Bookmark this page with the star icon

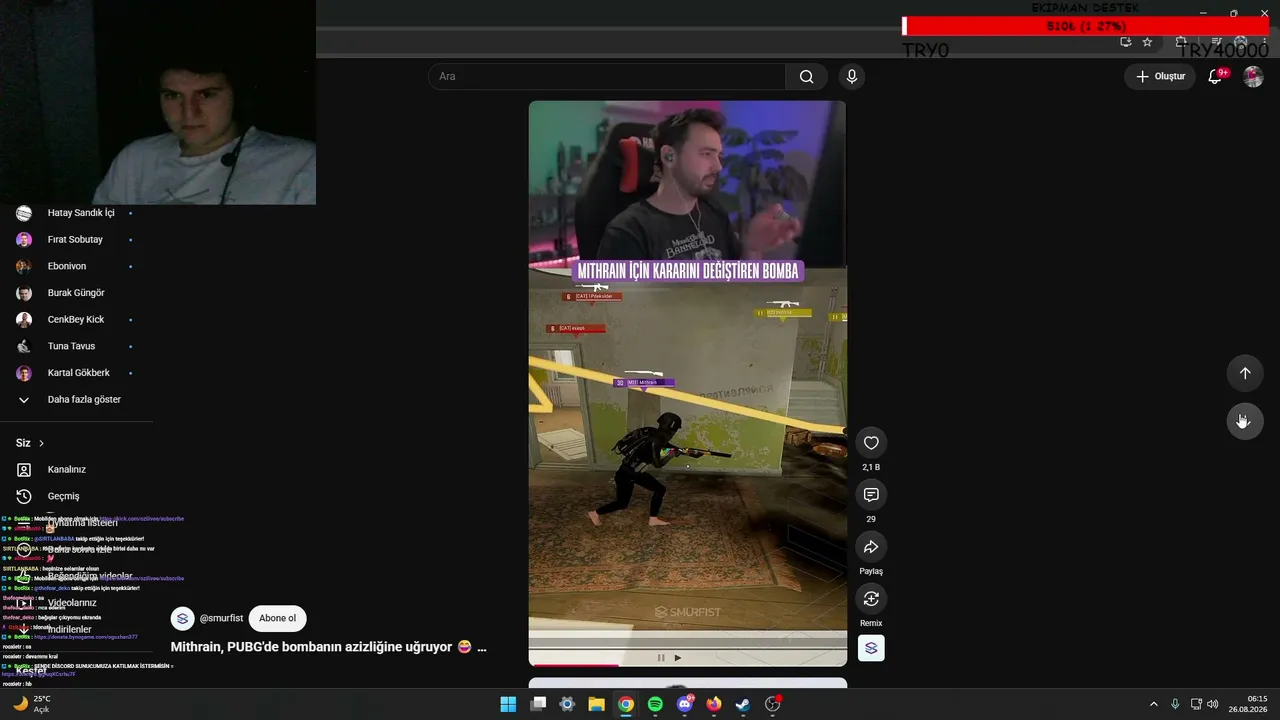coord(1147,42)
